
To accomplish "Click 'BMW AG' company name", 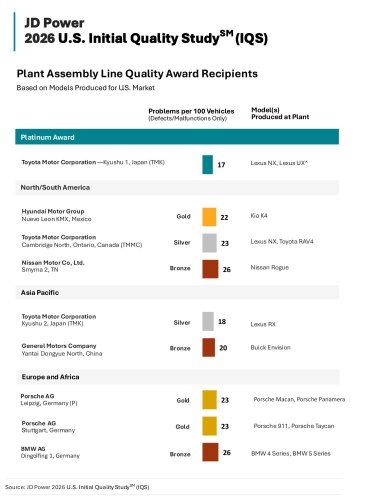I will [33, 449].
